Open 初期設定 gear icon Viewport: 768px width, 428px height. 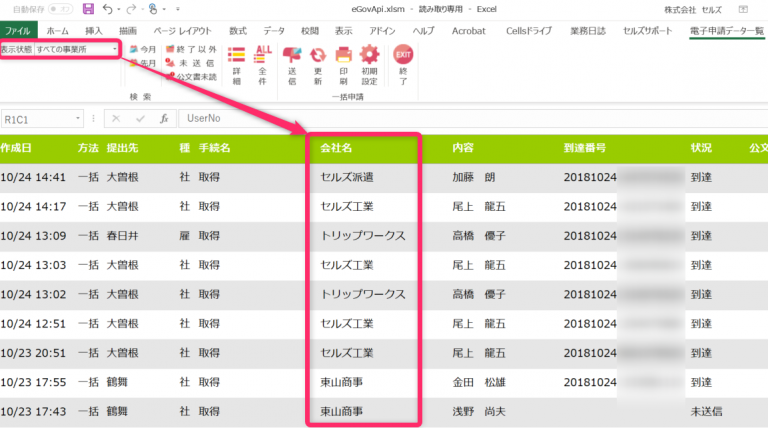(369, 54)
